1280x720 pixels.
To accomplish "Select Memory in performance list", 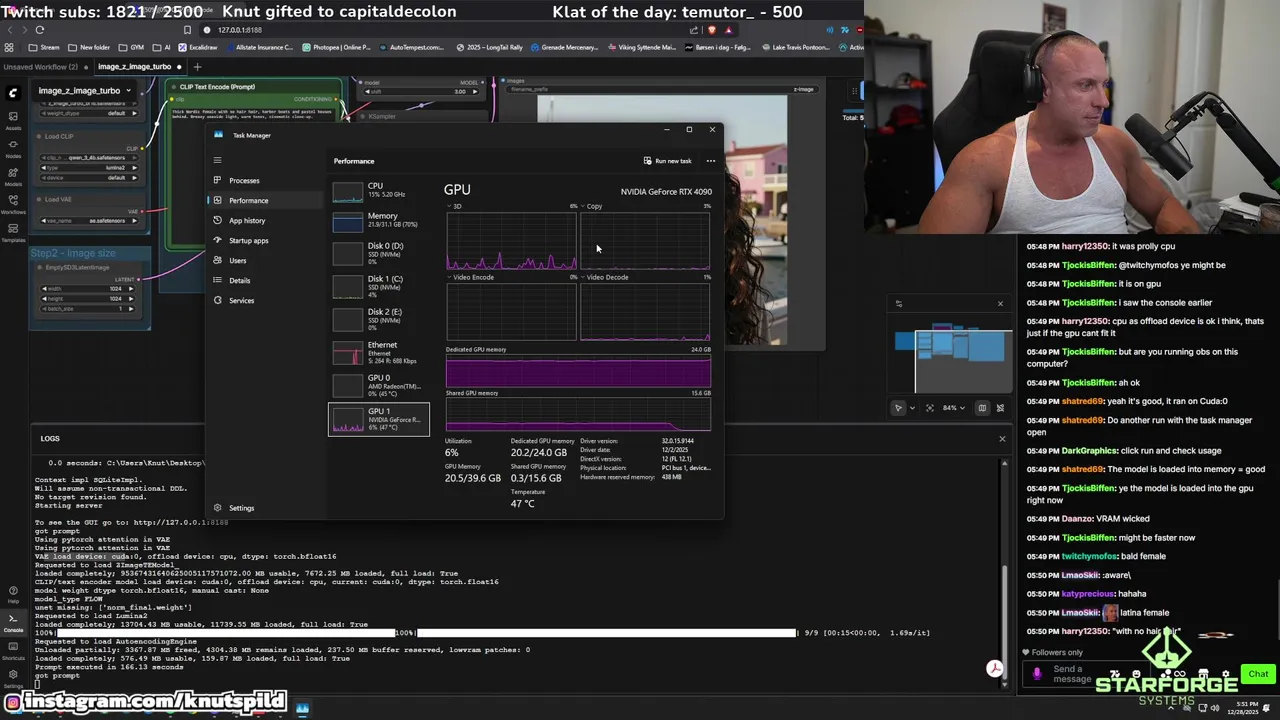I will pos(379,220).
